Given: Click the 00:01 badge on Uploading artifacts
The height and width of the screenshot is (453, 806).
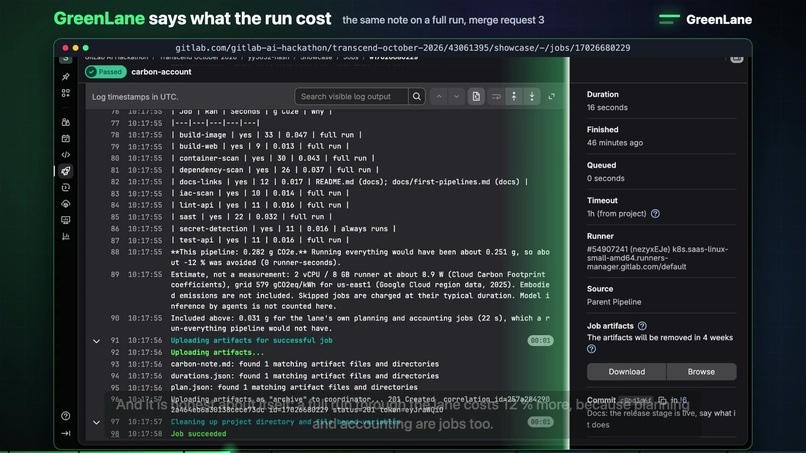Looking at the screenshot, I should (x=540, y=341).
